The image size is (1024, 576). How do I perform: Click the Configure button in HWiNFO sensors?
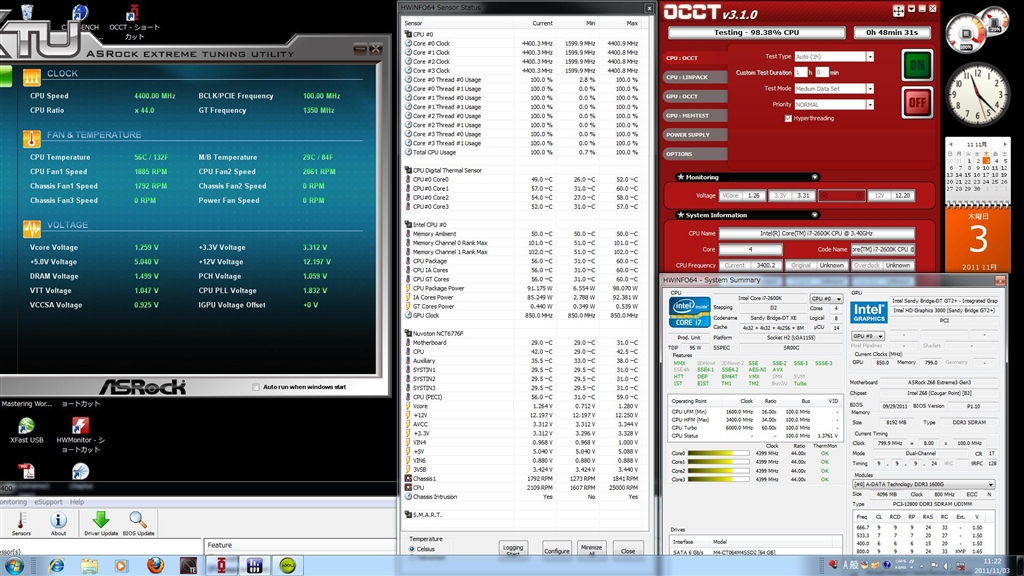(x=556, y=549)
